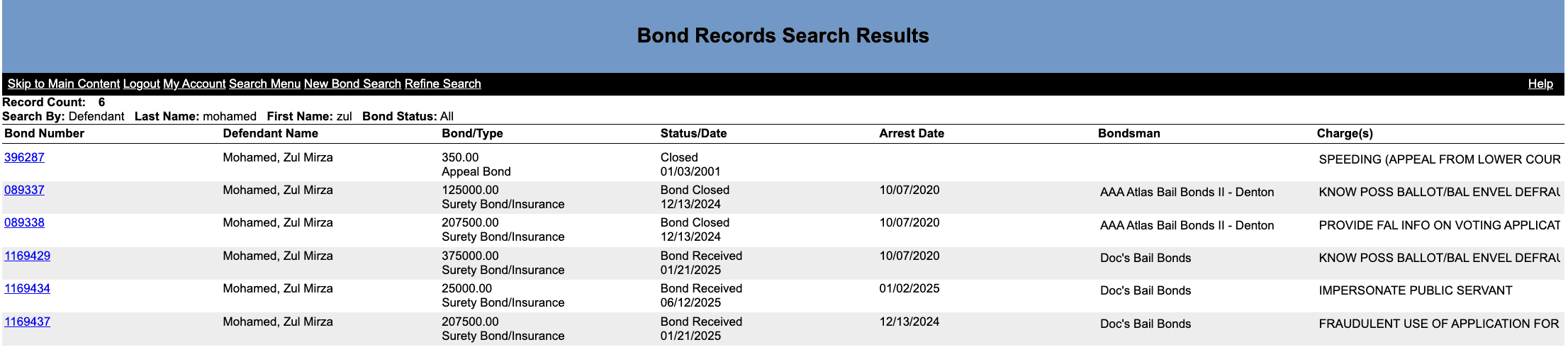Open the Help page
This screenshot has height=364, width=1568.
coord(1540,84)
